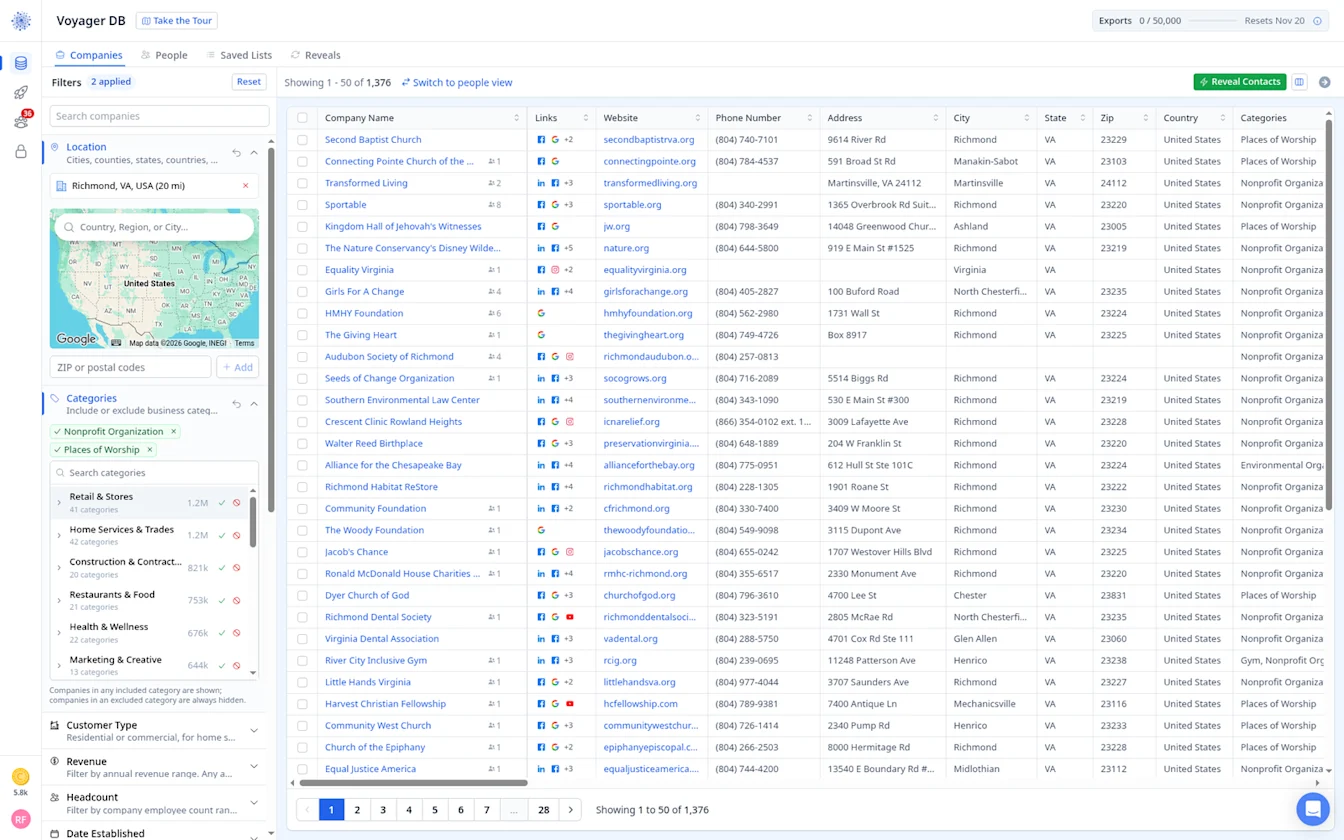Select the Companies tab

point(89,55)
